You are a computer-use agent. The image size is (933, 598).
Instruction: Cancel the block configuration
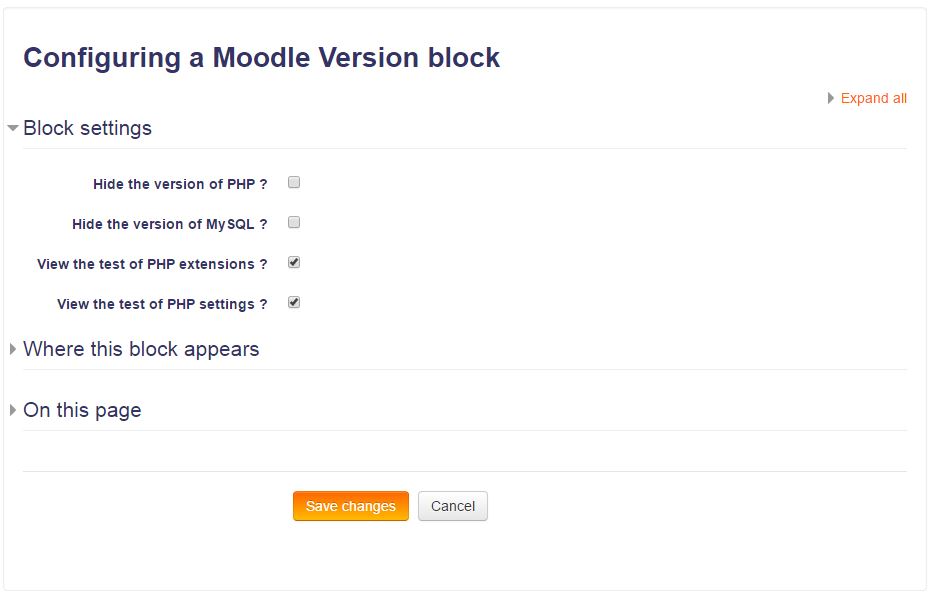tap(452, 506)
